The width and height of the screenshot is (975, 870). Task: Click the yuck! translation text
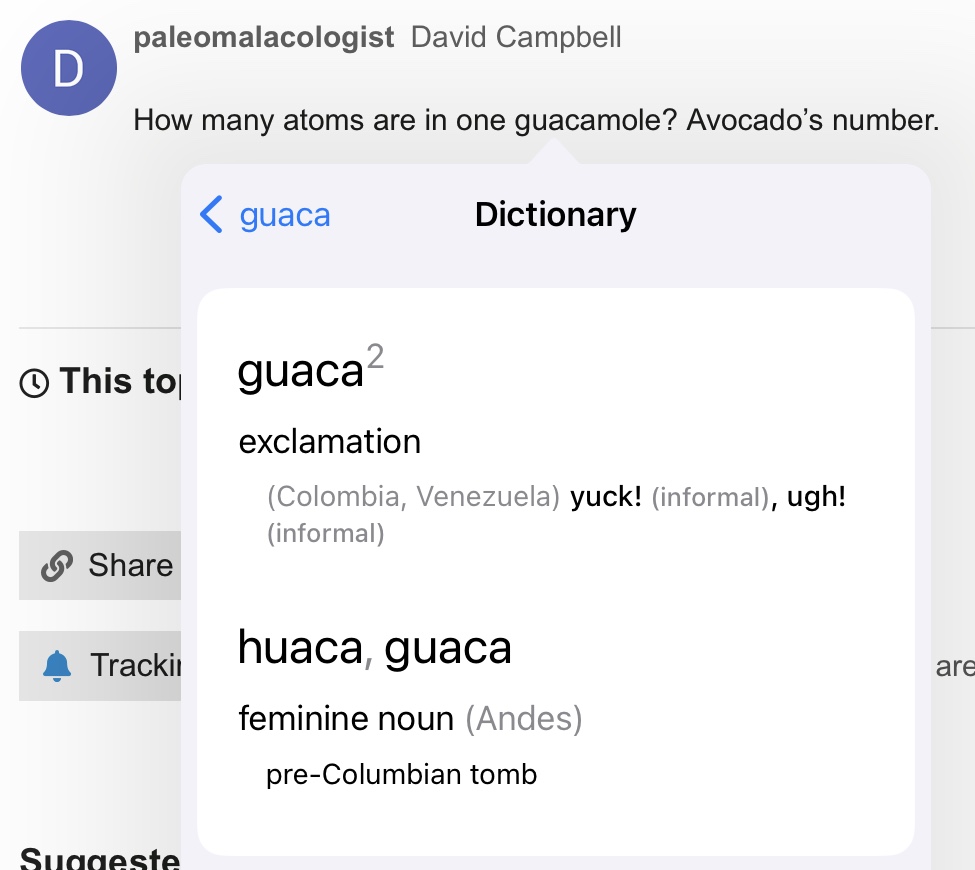(606, 497)
